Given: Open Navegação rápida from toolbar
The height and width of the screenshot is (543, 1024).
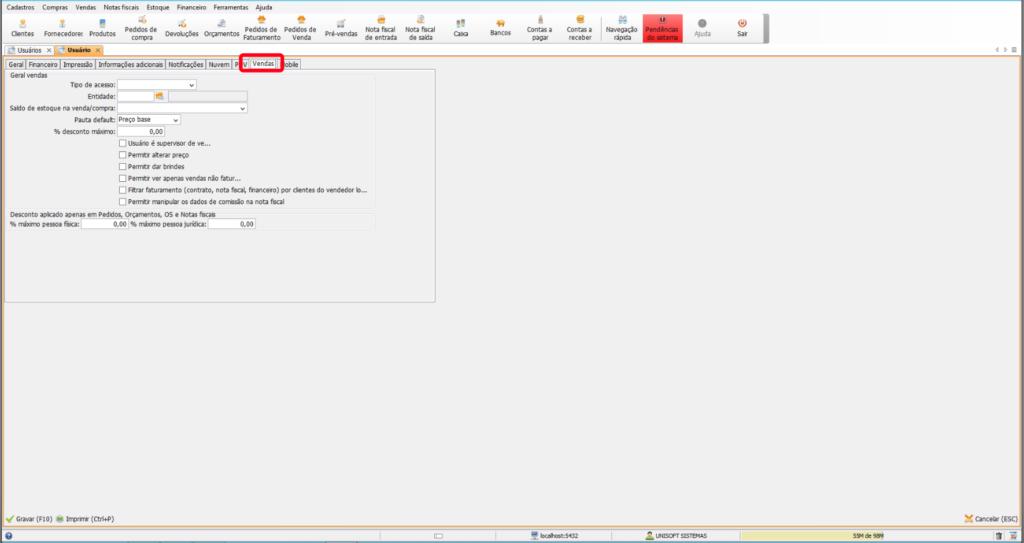Looking at the screenshot, I should (622, 28).
